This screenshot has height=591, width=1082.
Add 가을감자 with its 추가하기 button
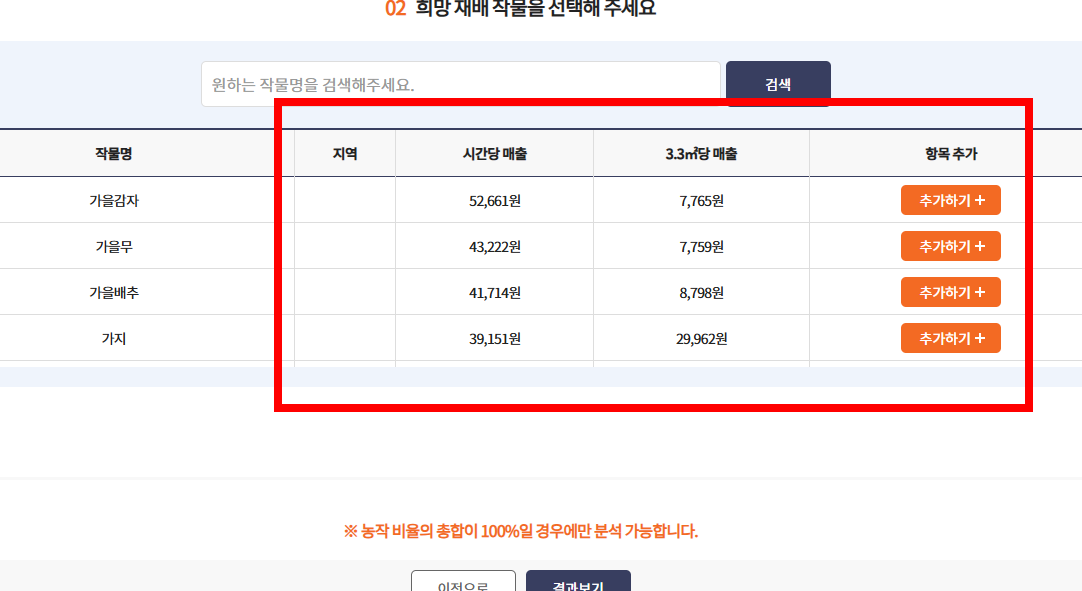950,199
